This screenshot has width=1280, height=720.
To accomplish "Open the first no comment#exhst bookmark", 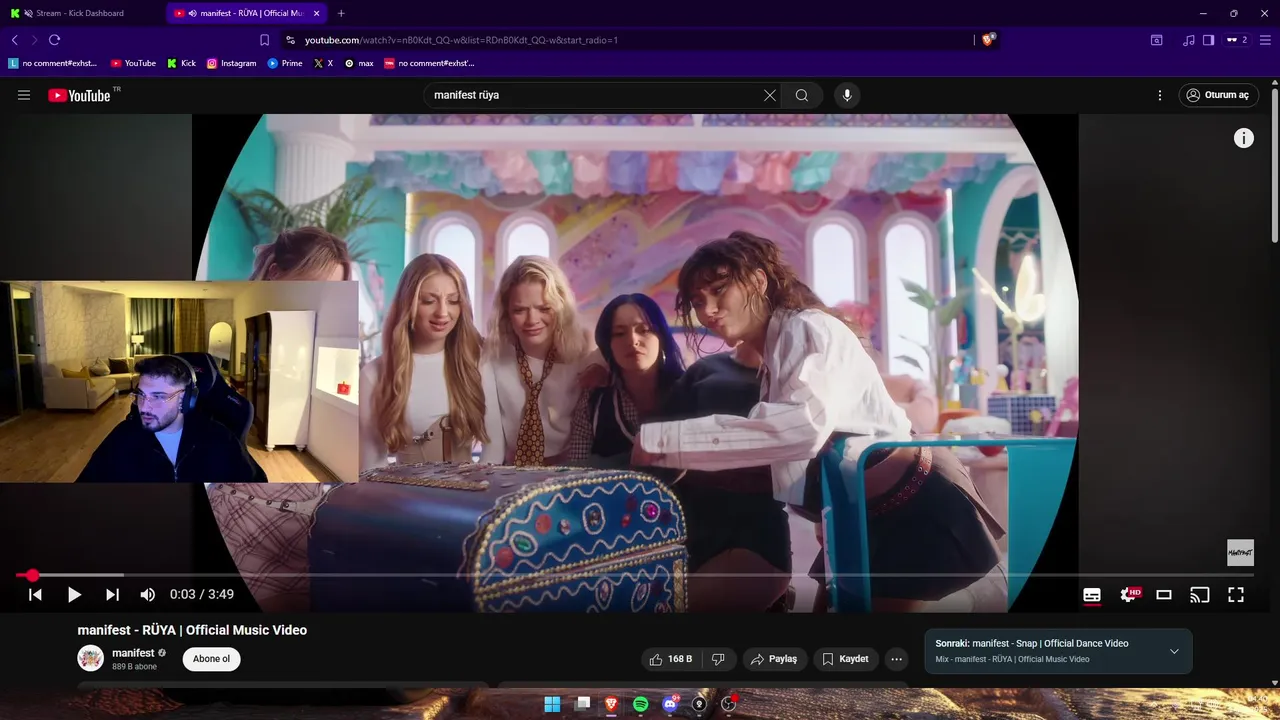I will [53, 63].
